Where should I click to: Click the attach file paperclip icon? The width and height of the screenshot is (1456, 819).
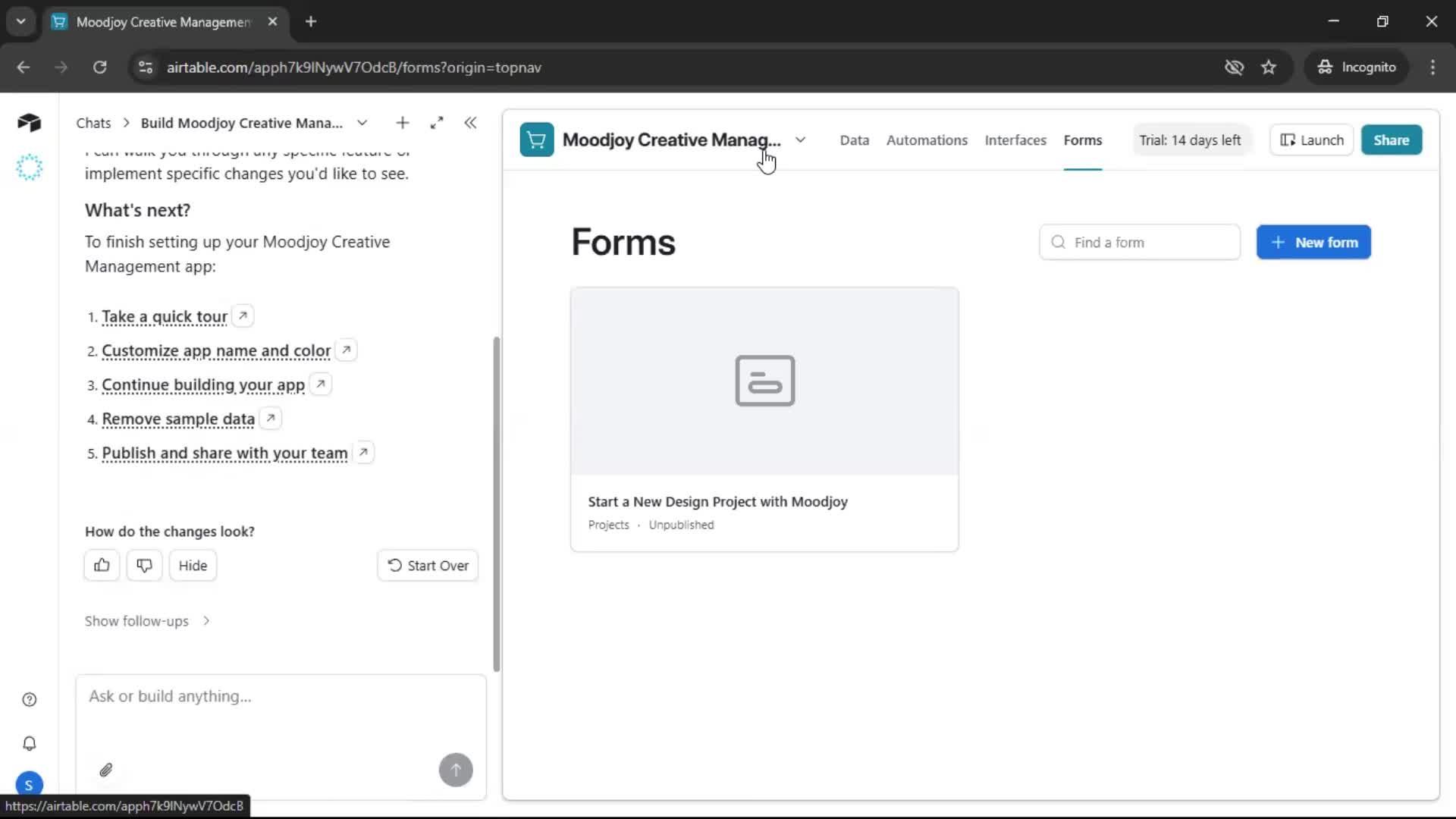(106, 770)
